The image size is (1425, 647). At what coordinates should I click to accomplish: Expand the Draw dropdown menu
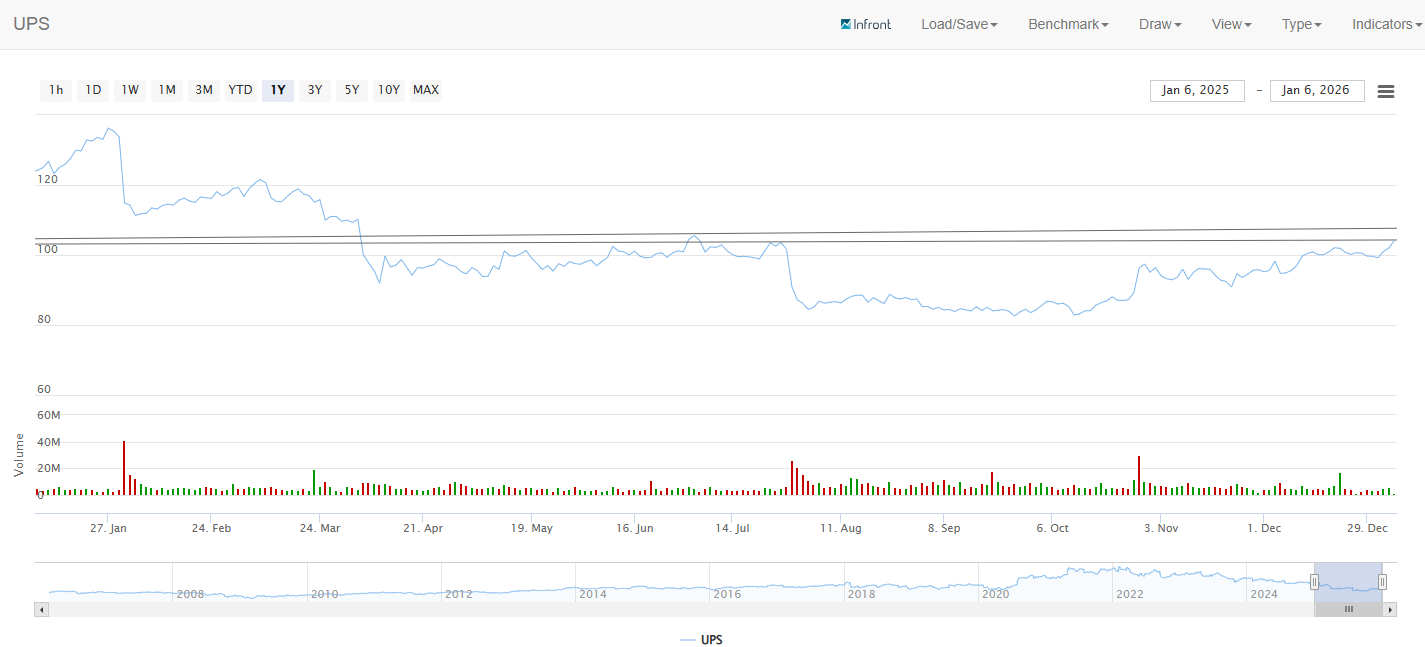click(x=1160, y=24)
